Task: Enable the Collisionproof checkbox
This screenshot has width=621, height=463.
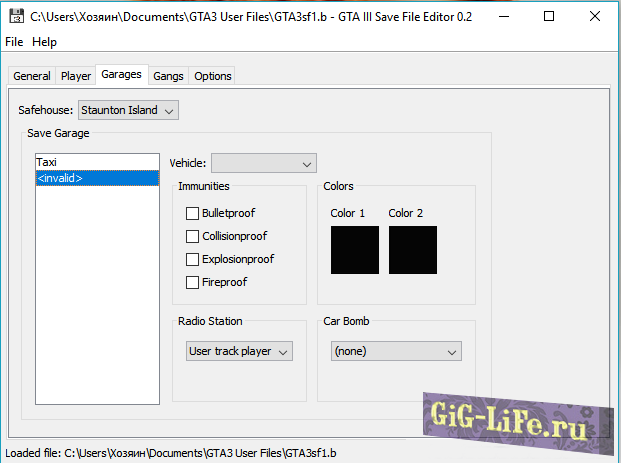Action: click(192, 236)
